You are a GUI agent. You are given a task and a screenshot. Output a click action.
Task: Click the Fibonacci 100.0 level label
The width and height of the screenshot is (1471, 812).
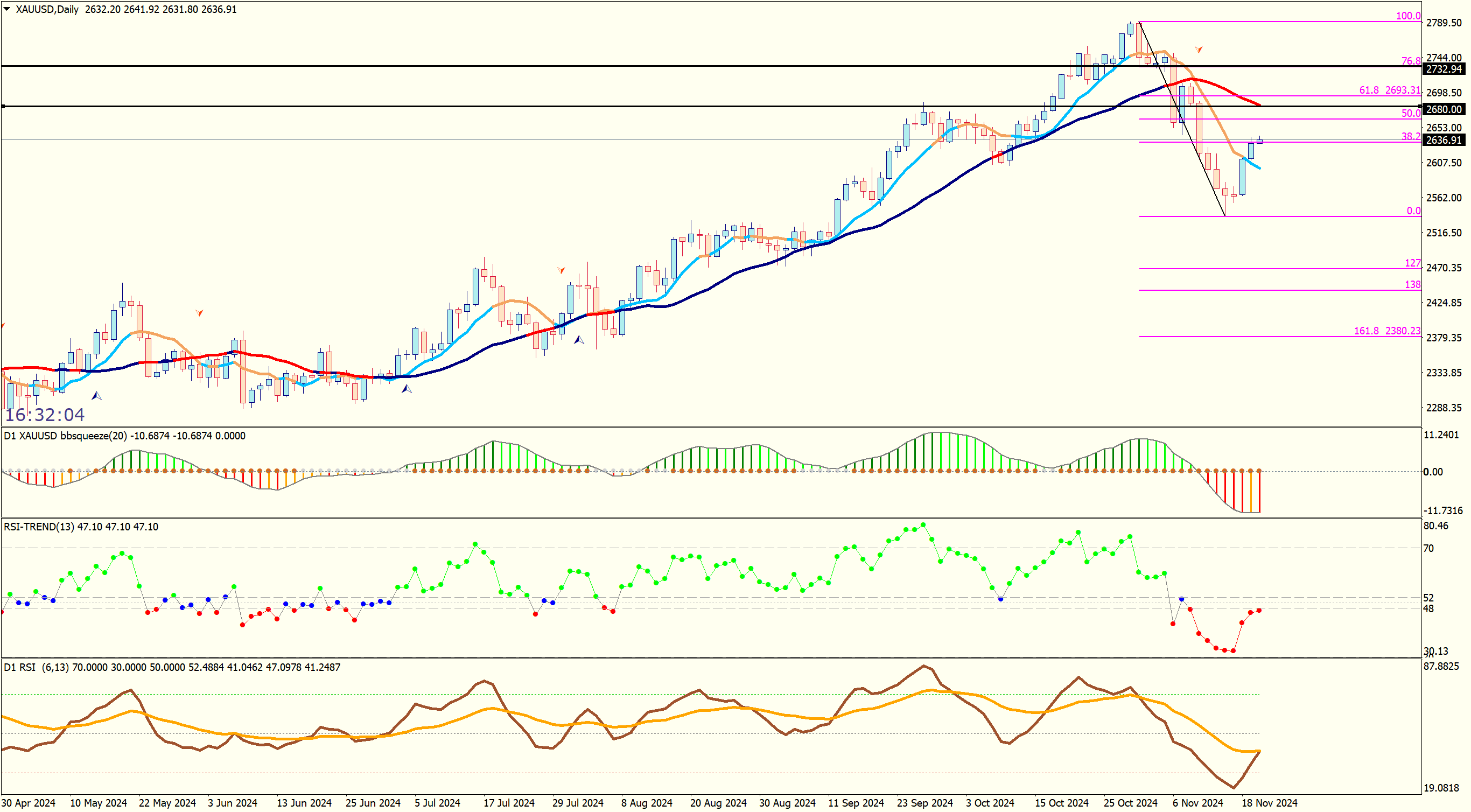(1407, 16)
